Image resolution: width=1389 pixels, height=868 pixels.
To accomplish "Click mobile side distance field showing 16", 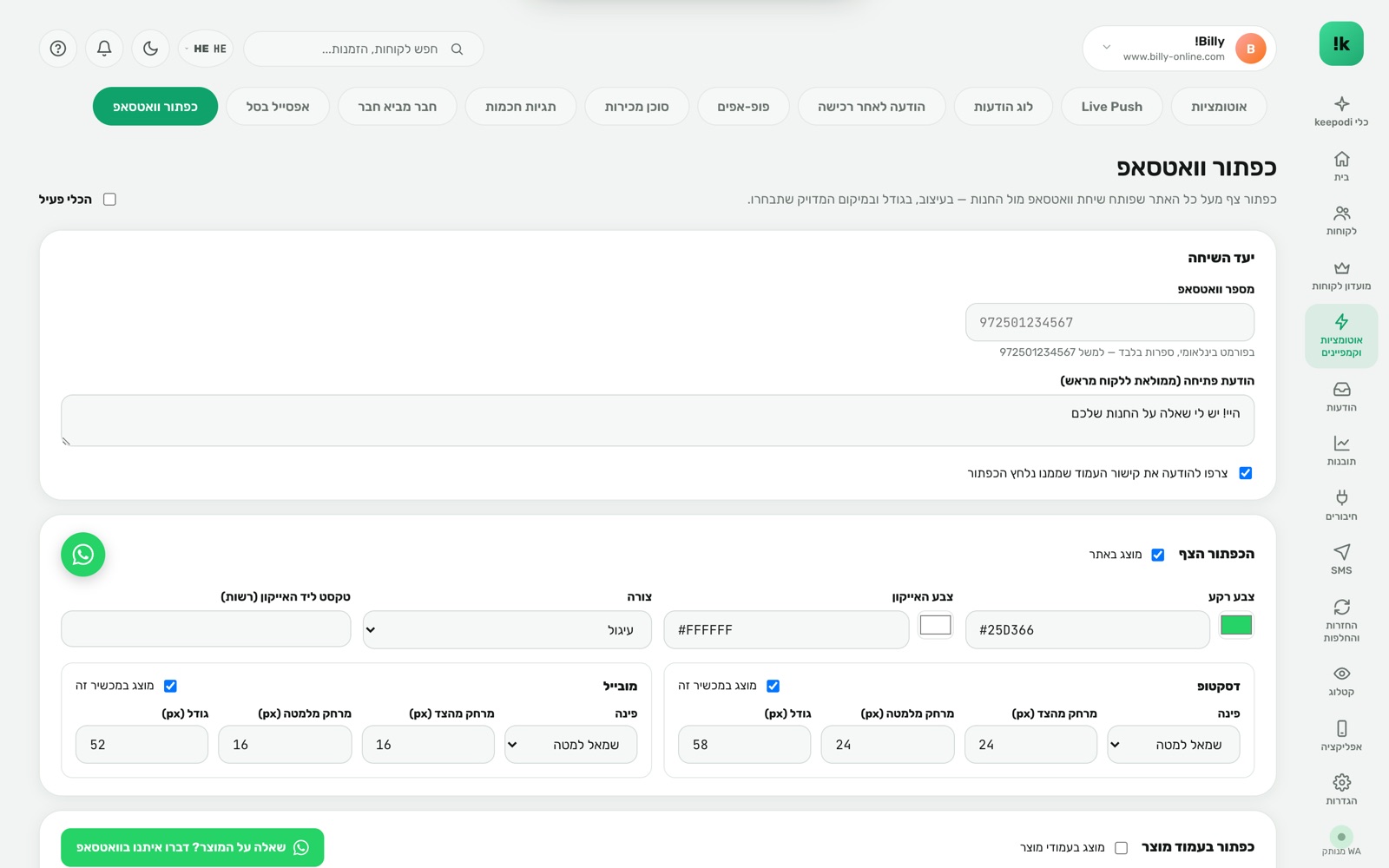I will [428, 745].
